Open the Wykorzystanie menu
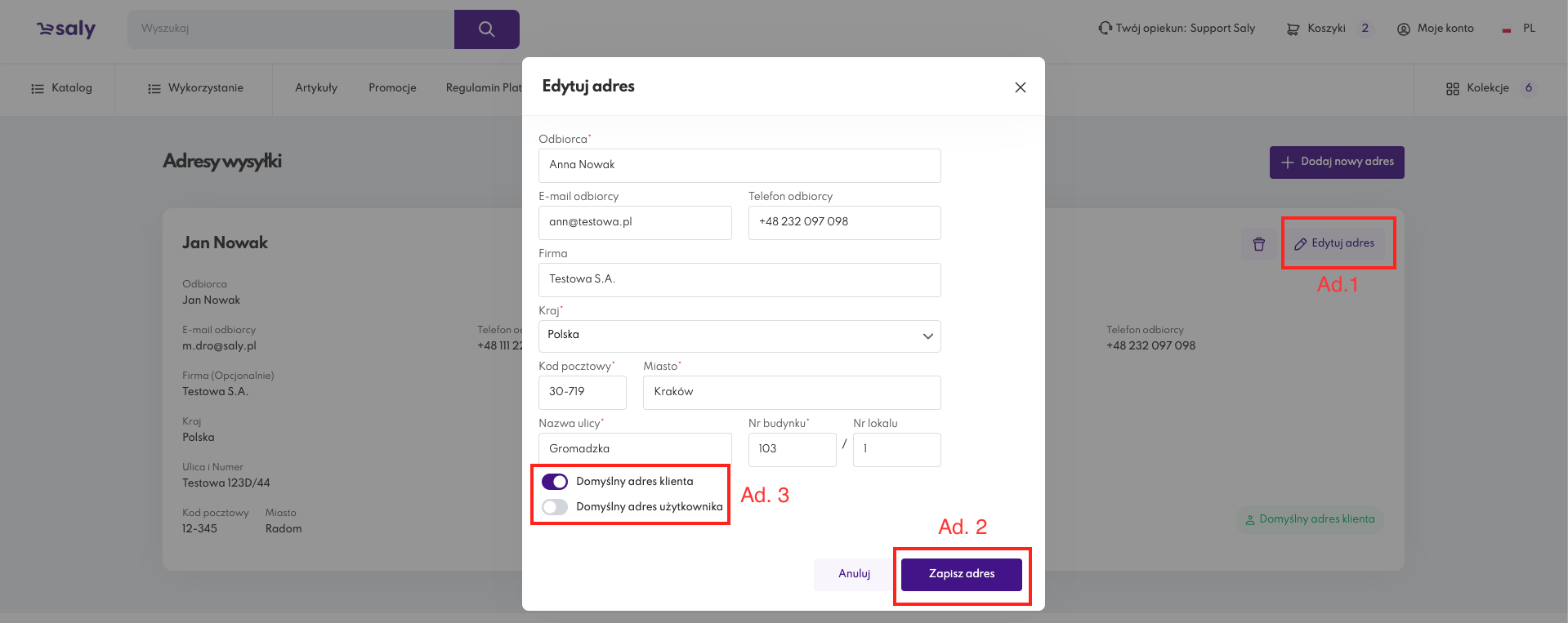The image size is (1568, 623). tap(194, 88)
